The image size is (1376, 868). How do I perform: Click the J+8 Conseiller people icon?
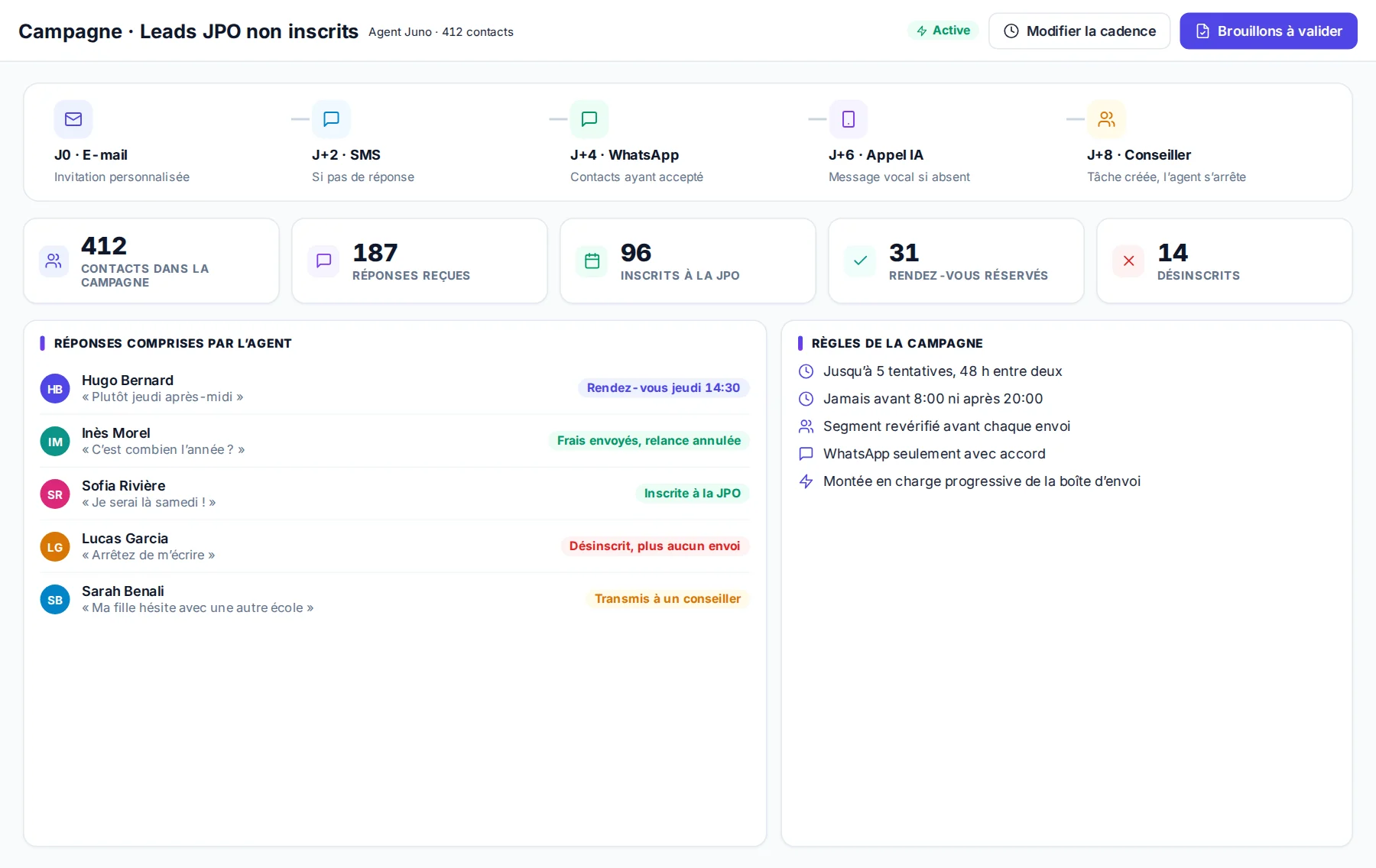click(x=1106, y=119)
